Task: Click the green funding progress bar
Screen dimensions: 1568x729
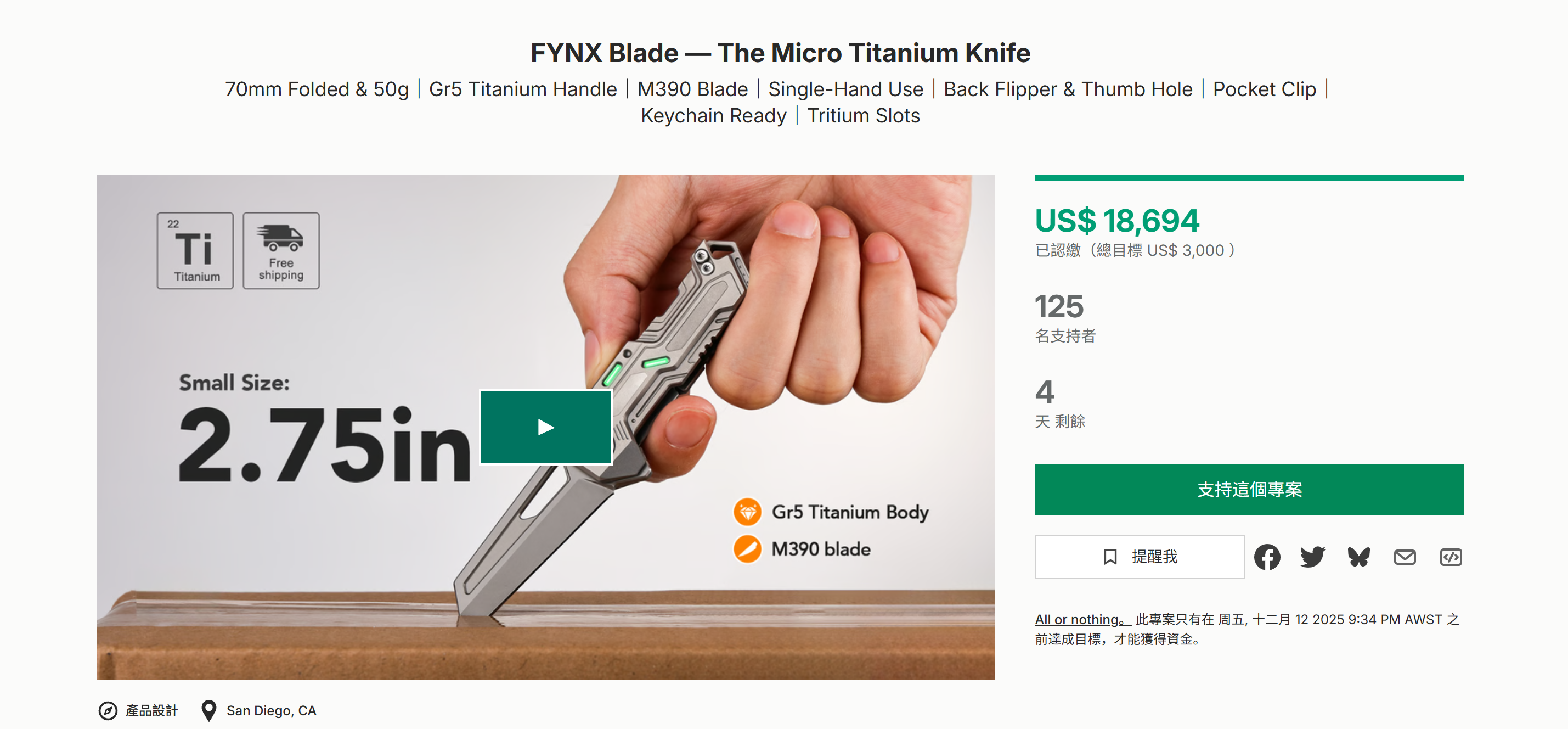Action: (x=1249, y=178)
